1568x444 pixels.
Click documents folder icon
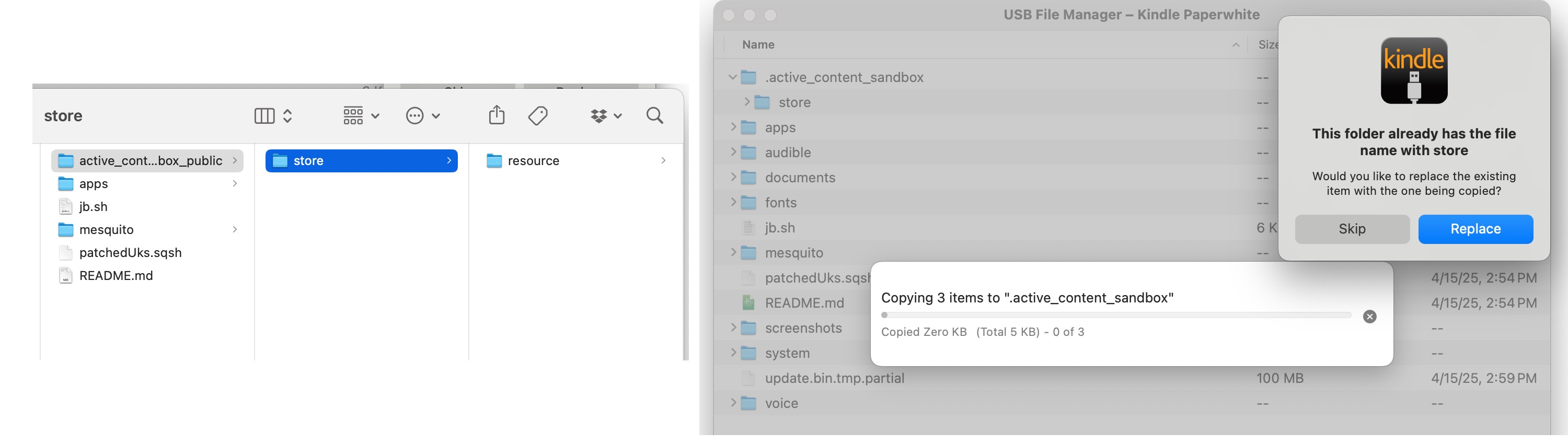tap(748, 177)
